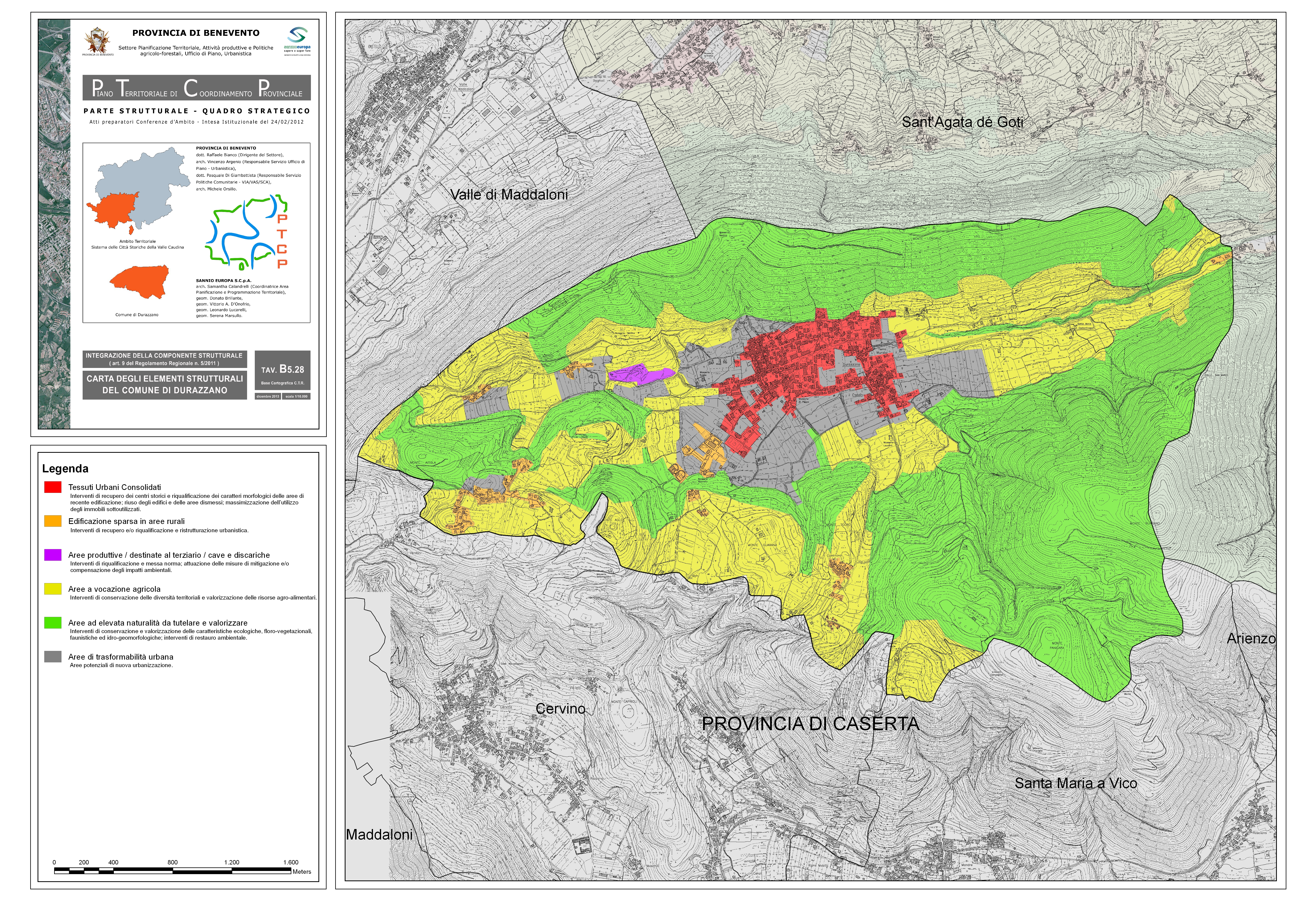Click 'arch. Samantha Calandrelli' credit line
The width and height of the screenshot is (1316, 902).
coord(242,287)
